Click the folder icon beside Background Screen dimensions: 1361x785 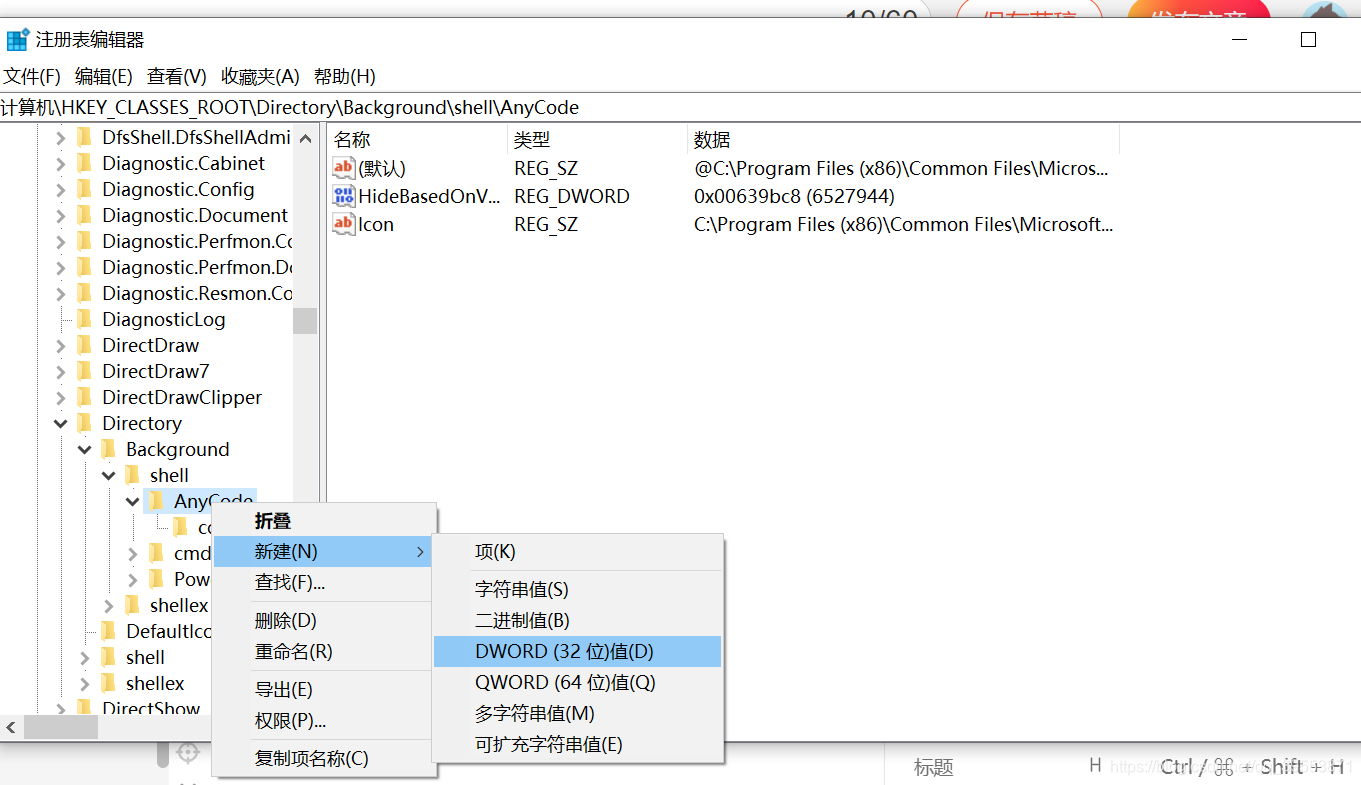click(109, 449)
